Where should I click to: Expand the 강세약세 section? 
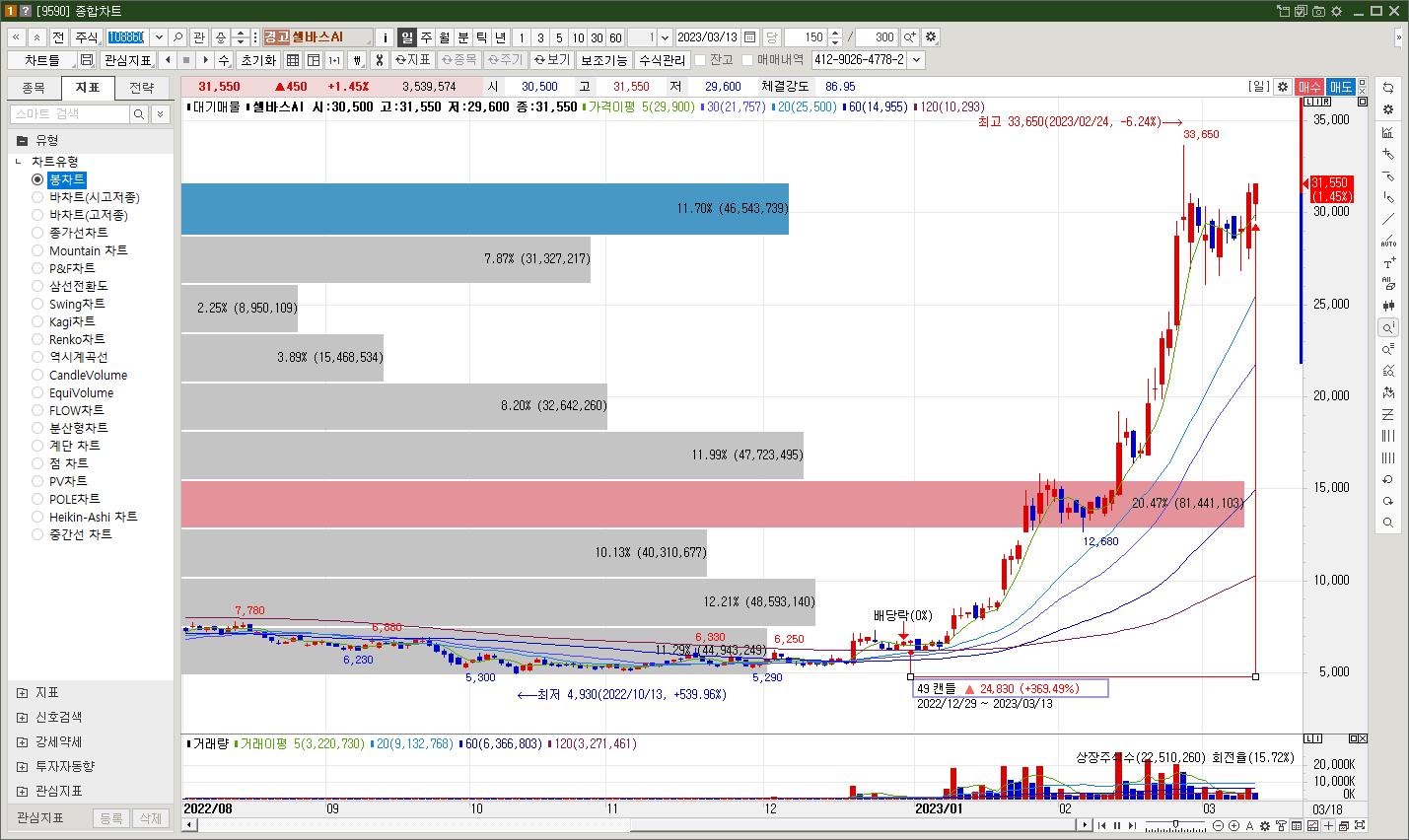tap(23, 742)
